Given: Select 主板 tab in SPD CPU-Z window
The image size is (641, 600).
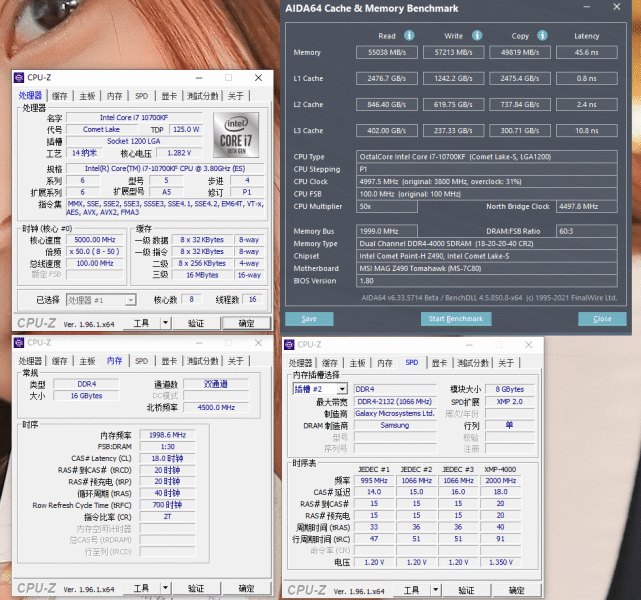Looking at the screenshot, I should pos(357,363).
